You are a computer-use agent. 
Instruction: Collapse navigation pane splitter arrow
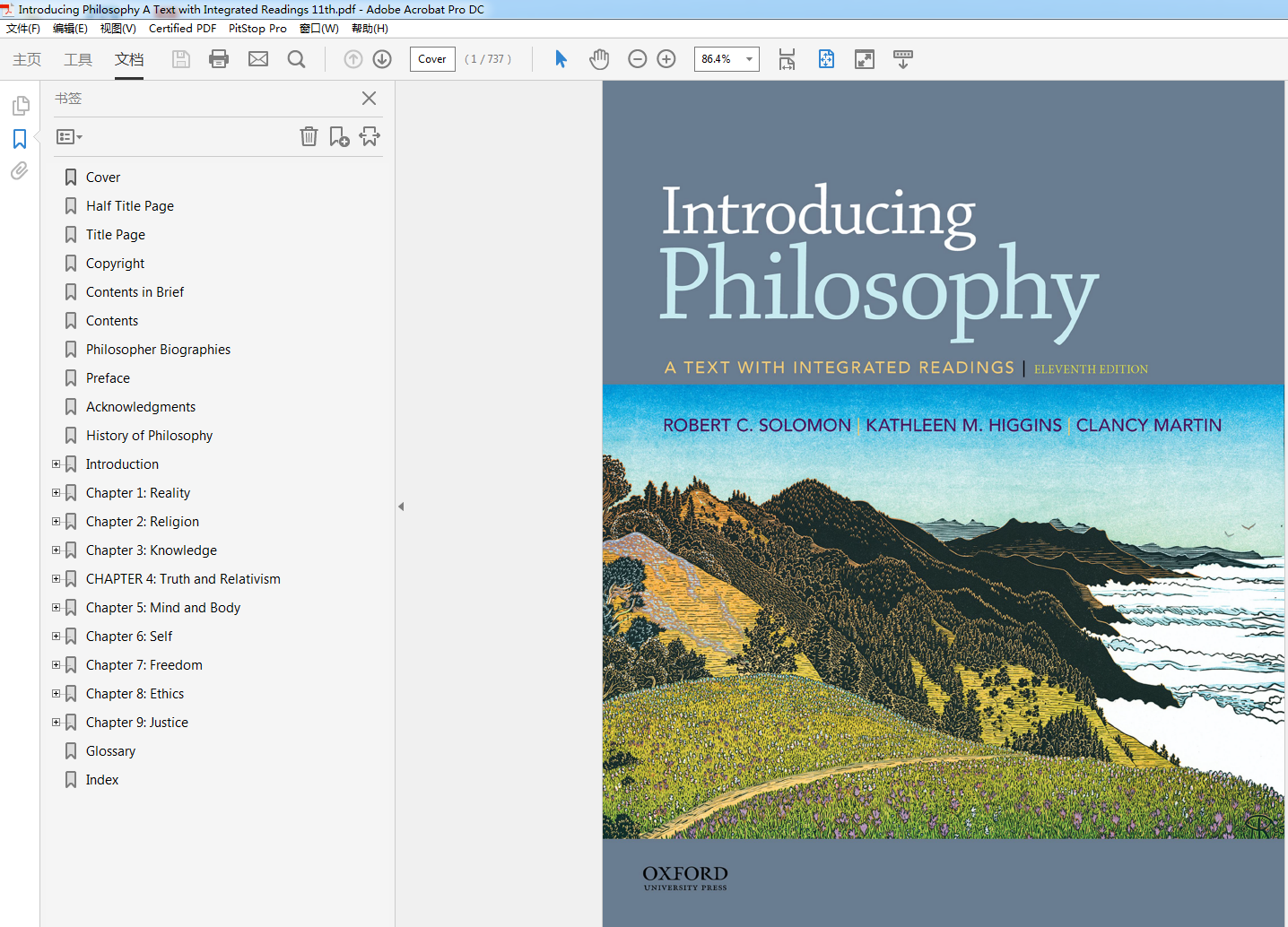click(x=401, y=507)
